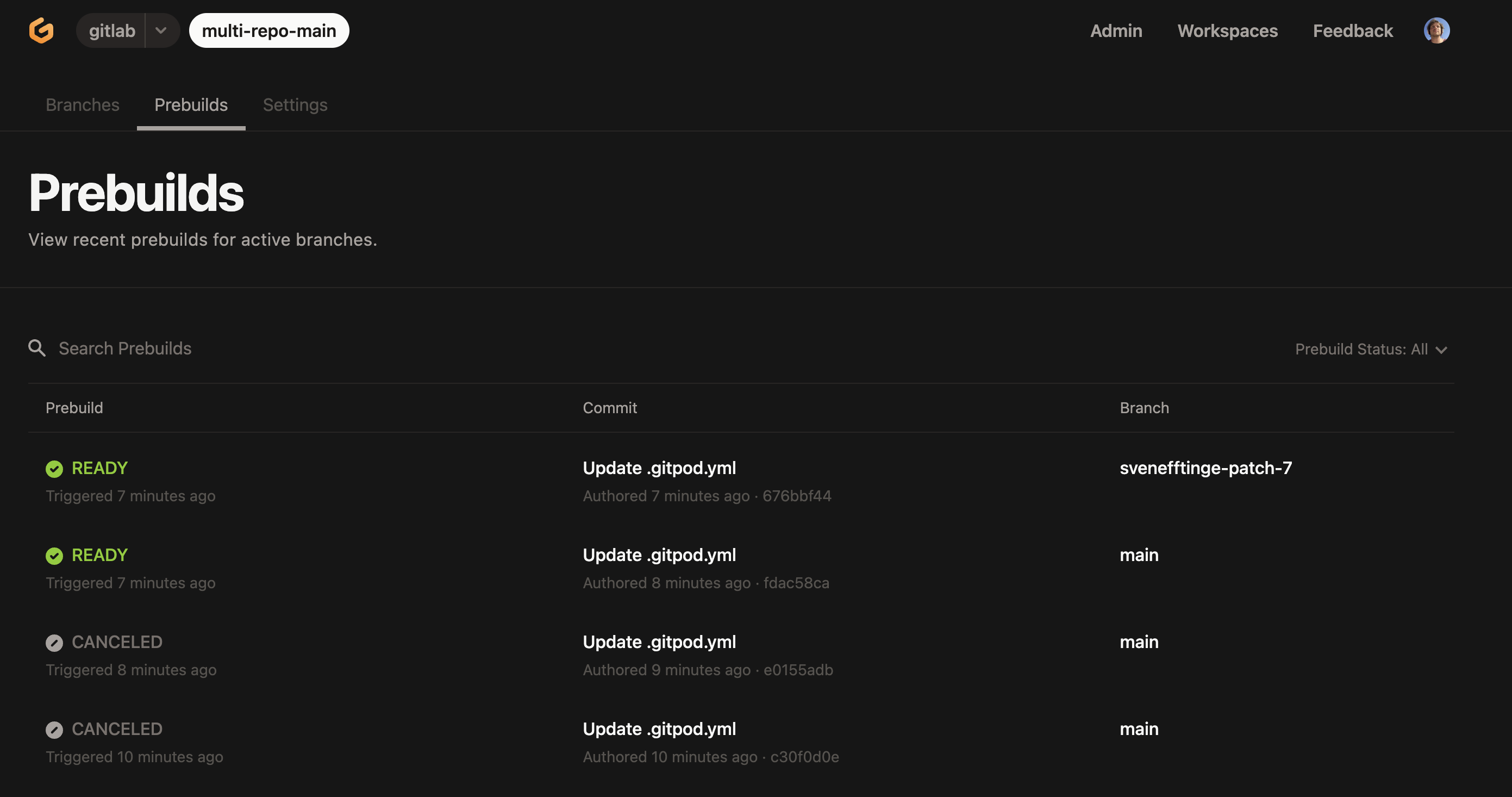This screenshot has height=797, width=1512.
Task: Open the gitlab team selector
Action: click(x=111, y=30)
